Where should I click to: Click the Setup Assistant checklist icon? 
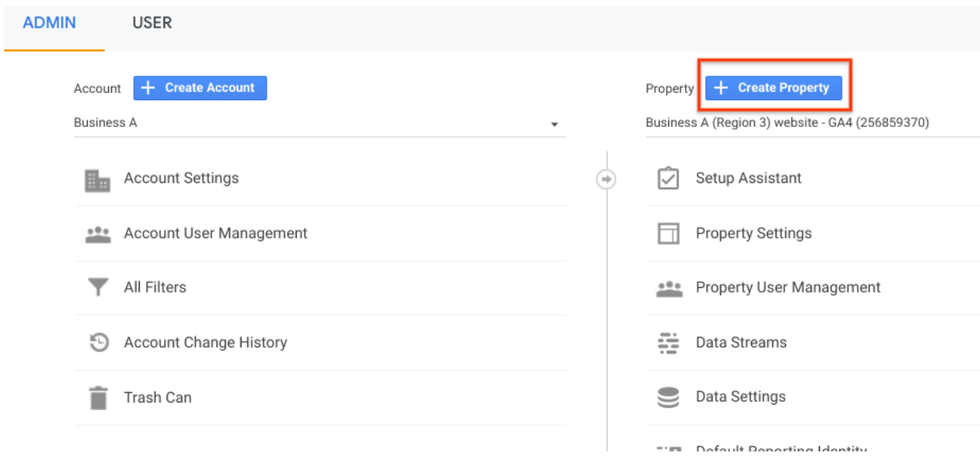[668, 179]
